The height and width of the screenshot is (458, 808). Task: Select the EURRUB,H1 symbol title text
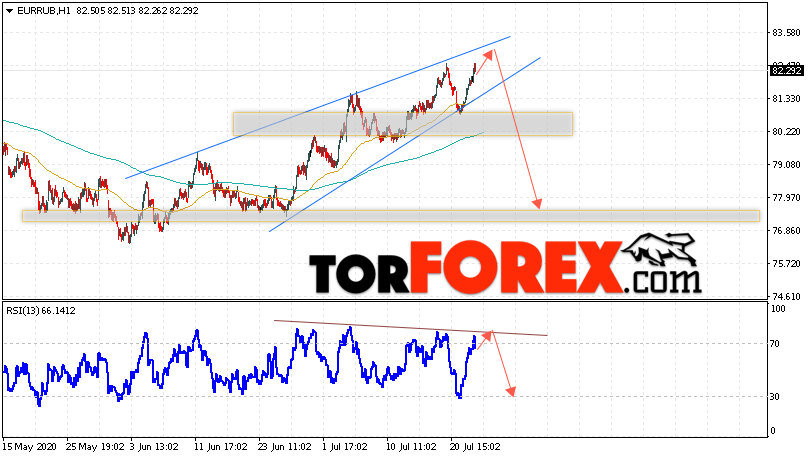pyautogui.click(x=43, y=11)
